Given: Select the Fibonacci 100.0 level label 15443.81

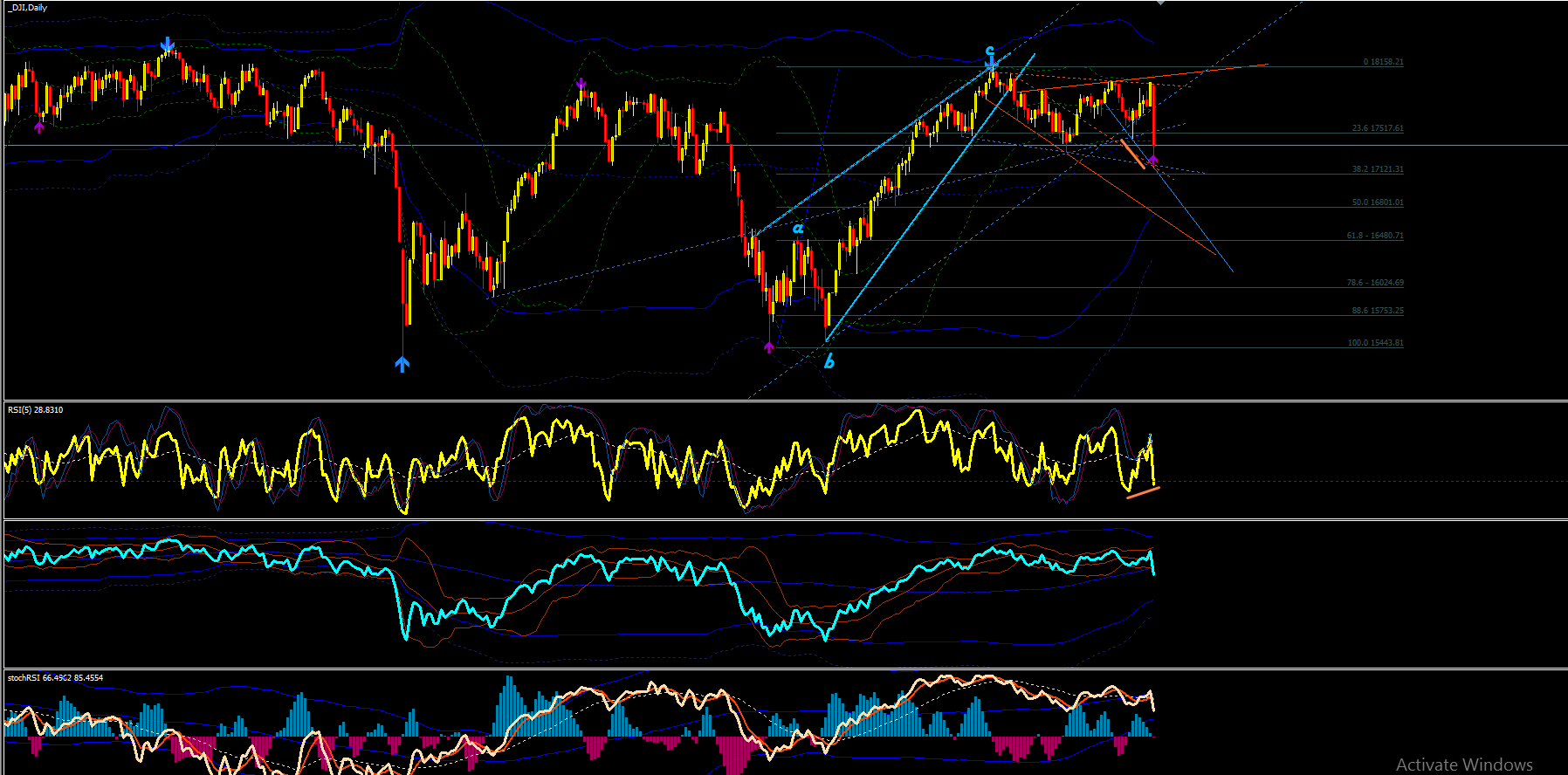Looking at the screenshot, I should 1376,343.
